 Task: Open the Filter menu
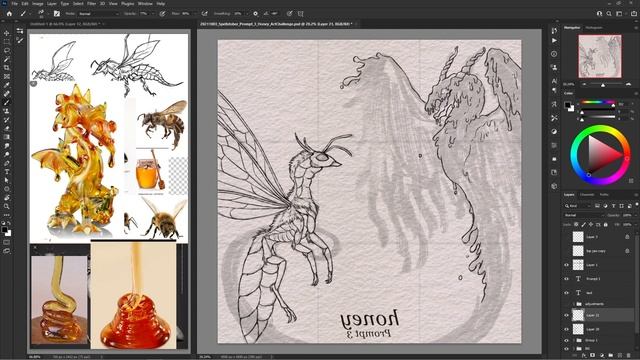click(x=91, y=3)
